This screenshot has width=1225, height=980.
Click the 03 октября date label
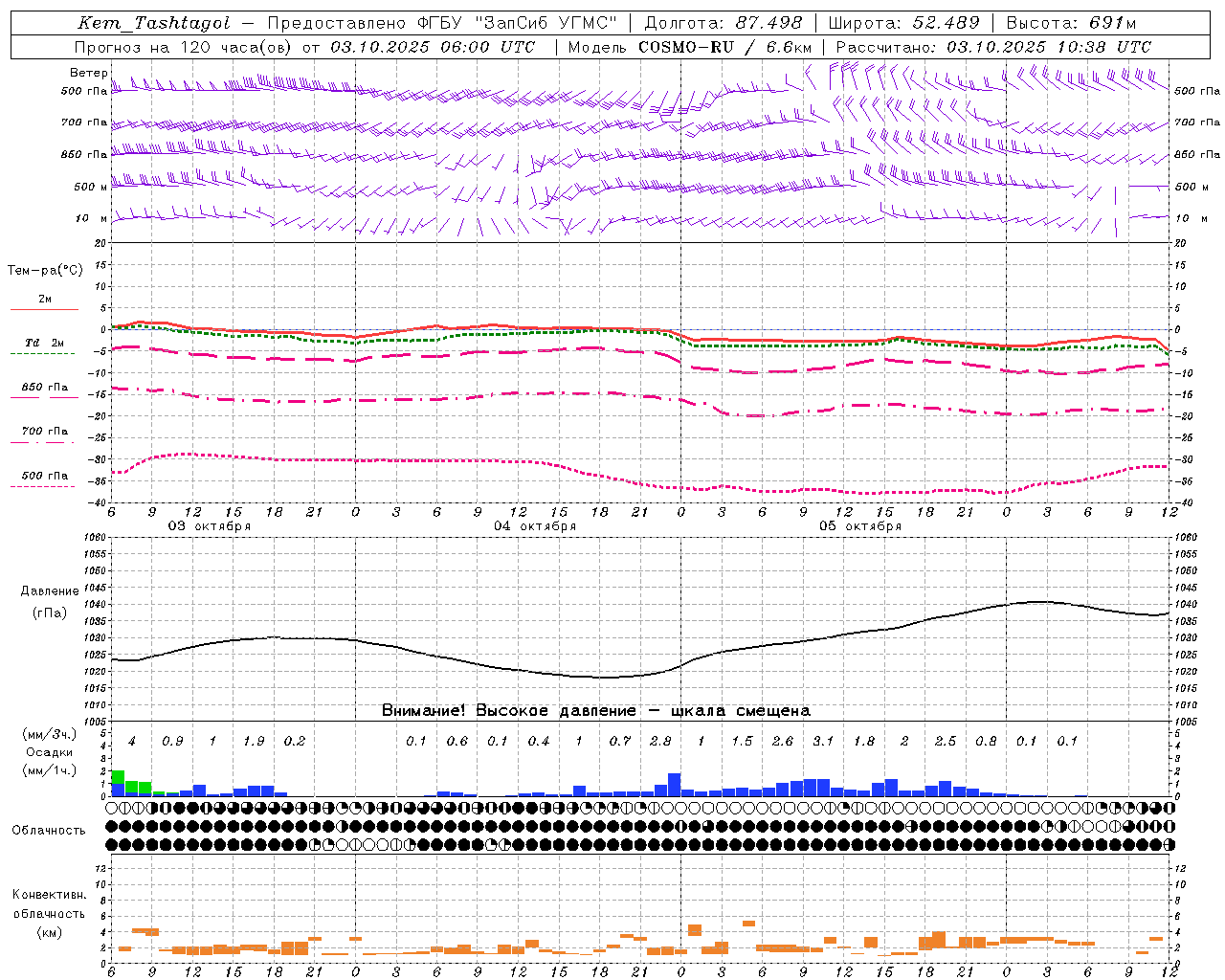210,526
